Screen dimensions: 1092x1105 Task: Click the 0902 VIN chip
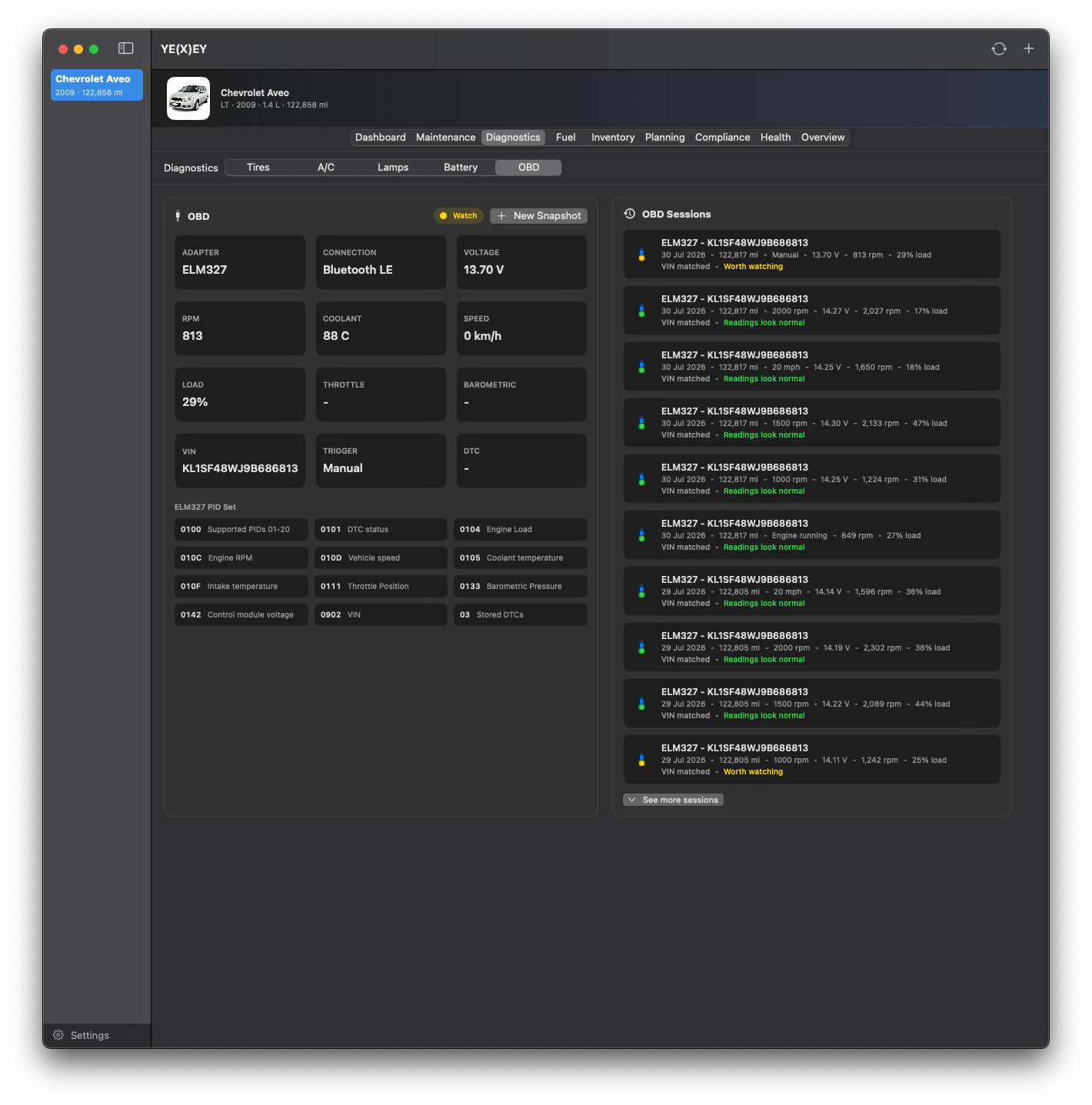pyautogui.click(x=381, y=614)
